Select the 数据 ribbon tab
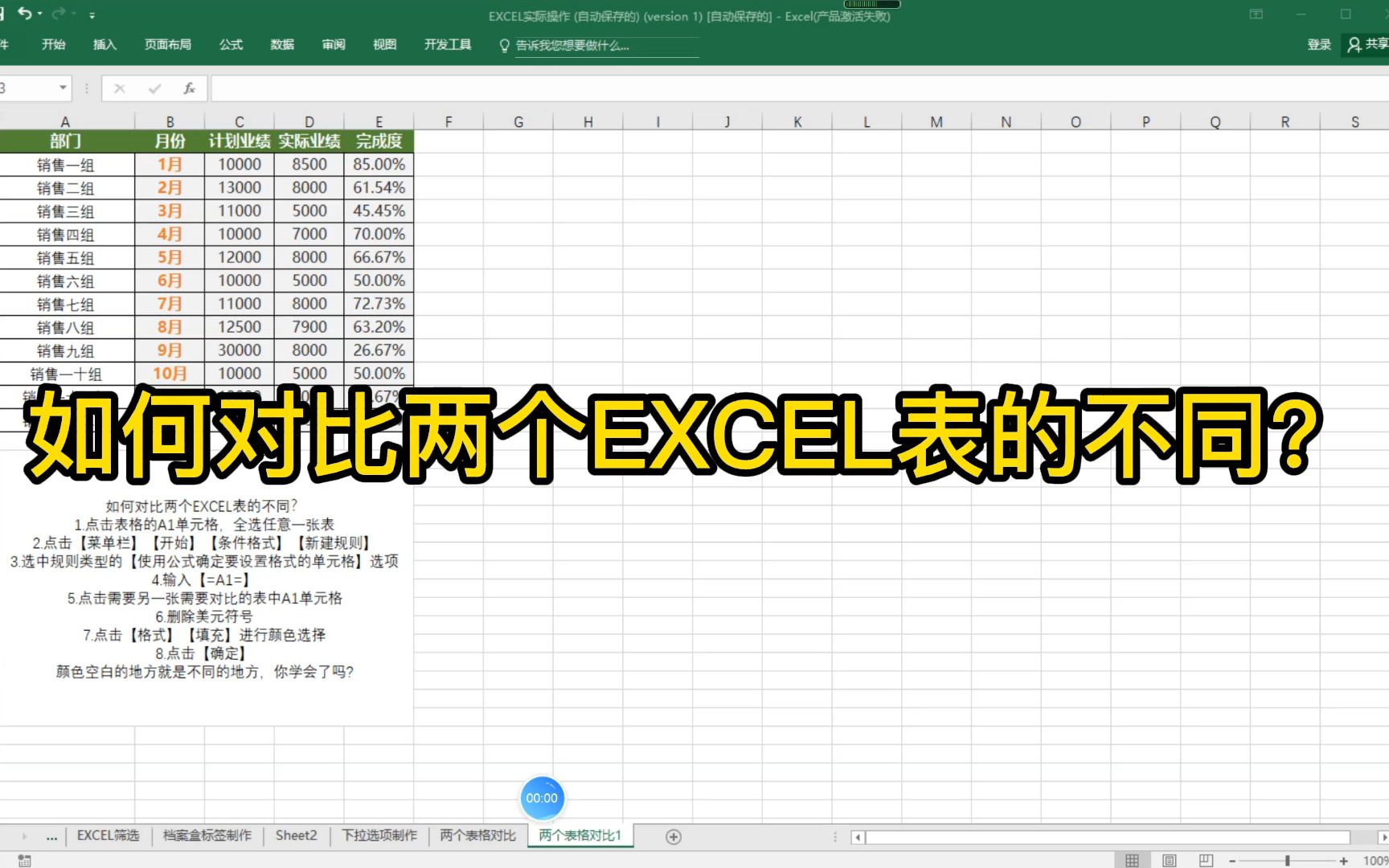 [282, 44]
